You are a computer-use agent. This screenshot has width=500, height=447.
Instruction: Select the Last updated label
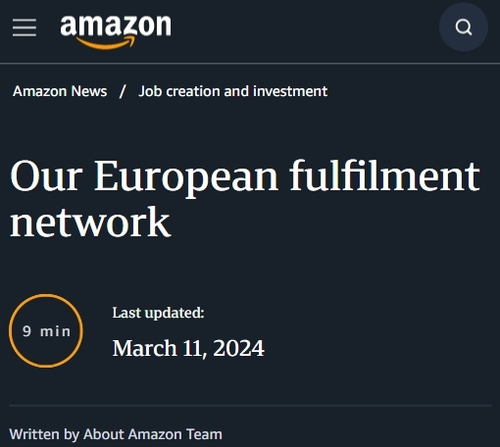(158, 313)
